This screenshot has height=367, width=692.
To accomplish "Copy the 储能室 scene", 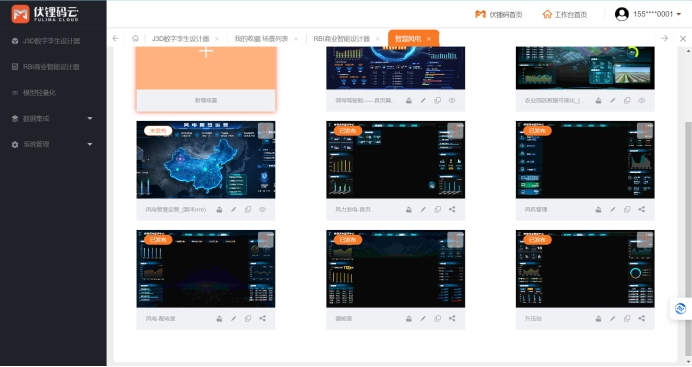I will click(x=437, y=318).
